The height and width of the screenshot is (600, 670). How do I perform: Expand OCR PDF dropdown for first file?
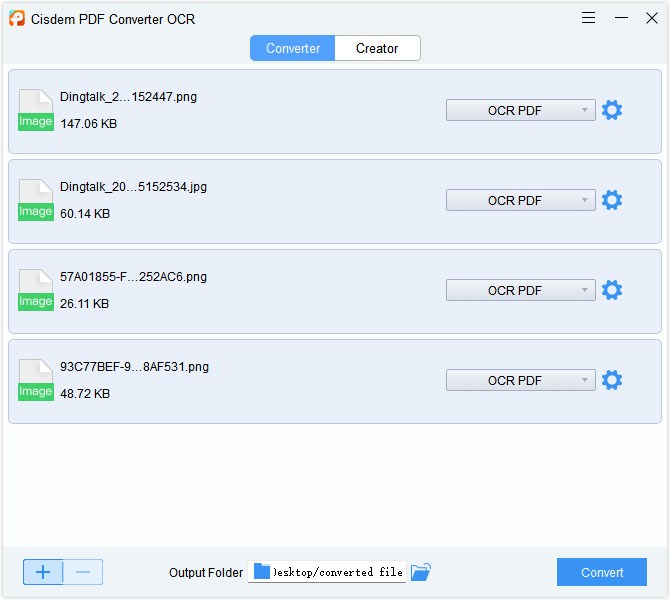tap(520, 110)
